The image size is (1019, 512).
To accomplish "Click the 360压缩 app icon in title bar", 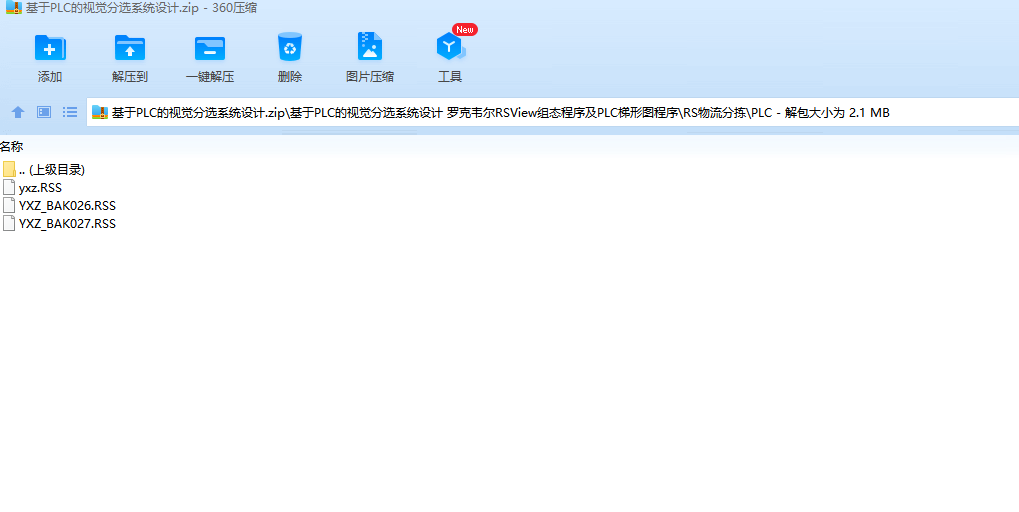I will (x=13, y=8).
